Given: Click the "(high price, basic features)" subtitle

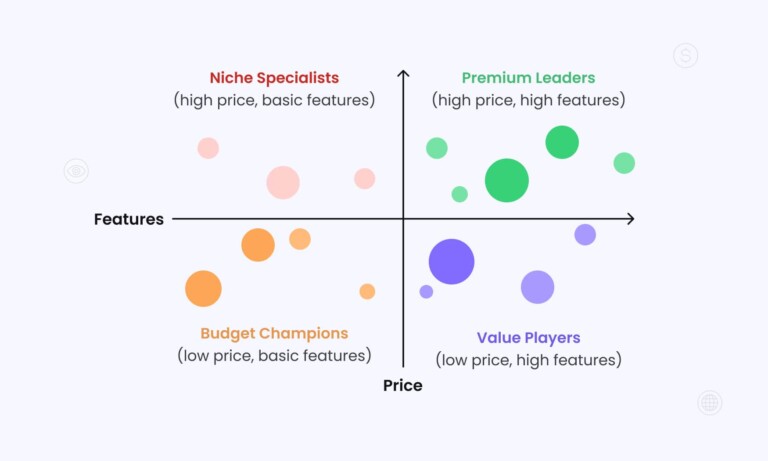Looking at the screenshot, I should click(274, 100).
